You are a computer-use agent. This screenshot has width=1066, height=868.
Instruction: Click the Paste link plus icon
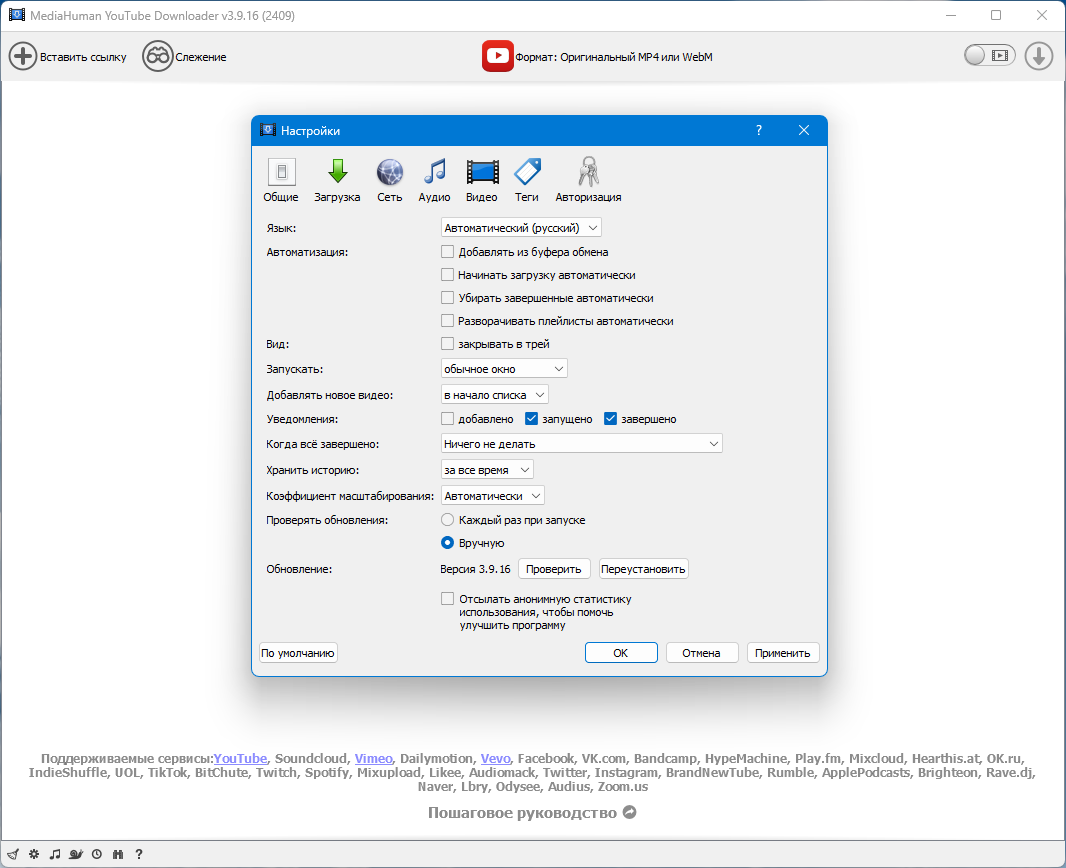tap(22, 56)
